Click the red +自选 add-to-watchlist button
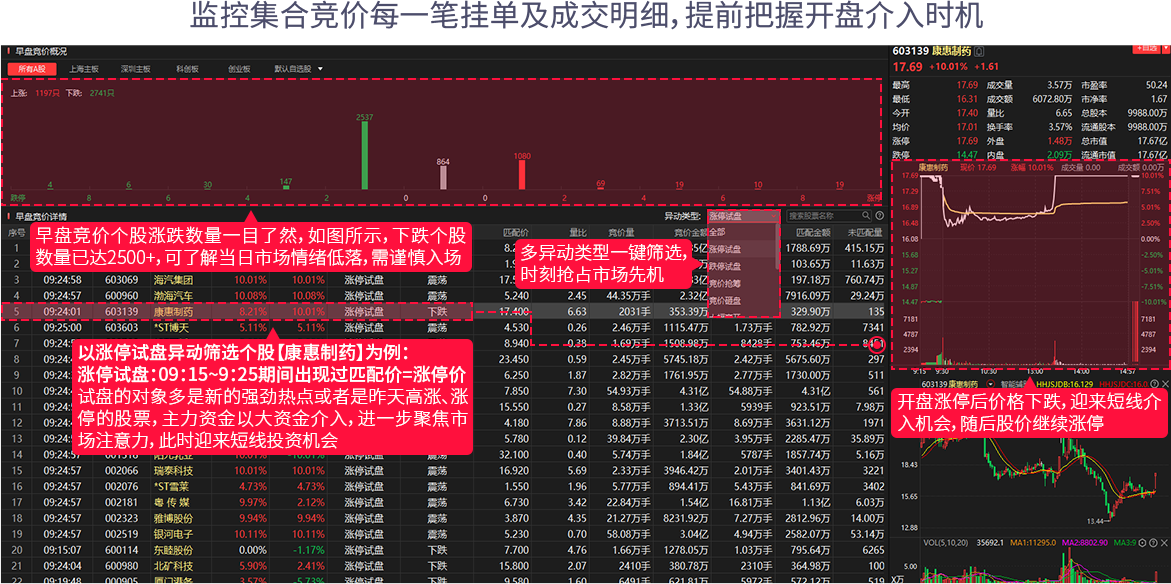1171x584 pixels. (1146, 49)
